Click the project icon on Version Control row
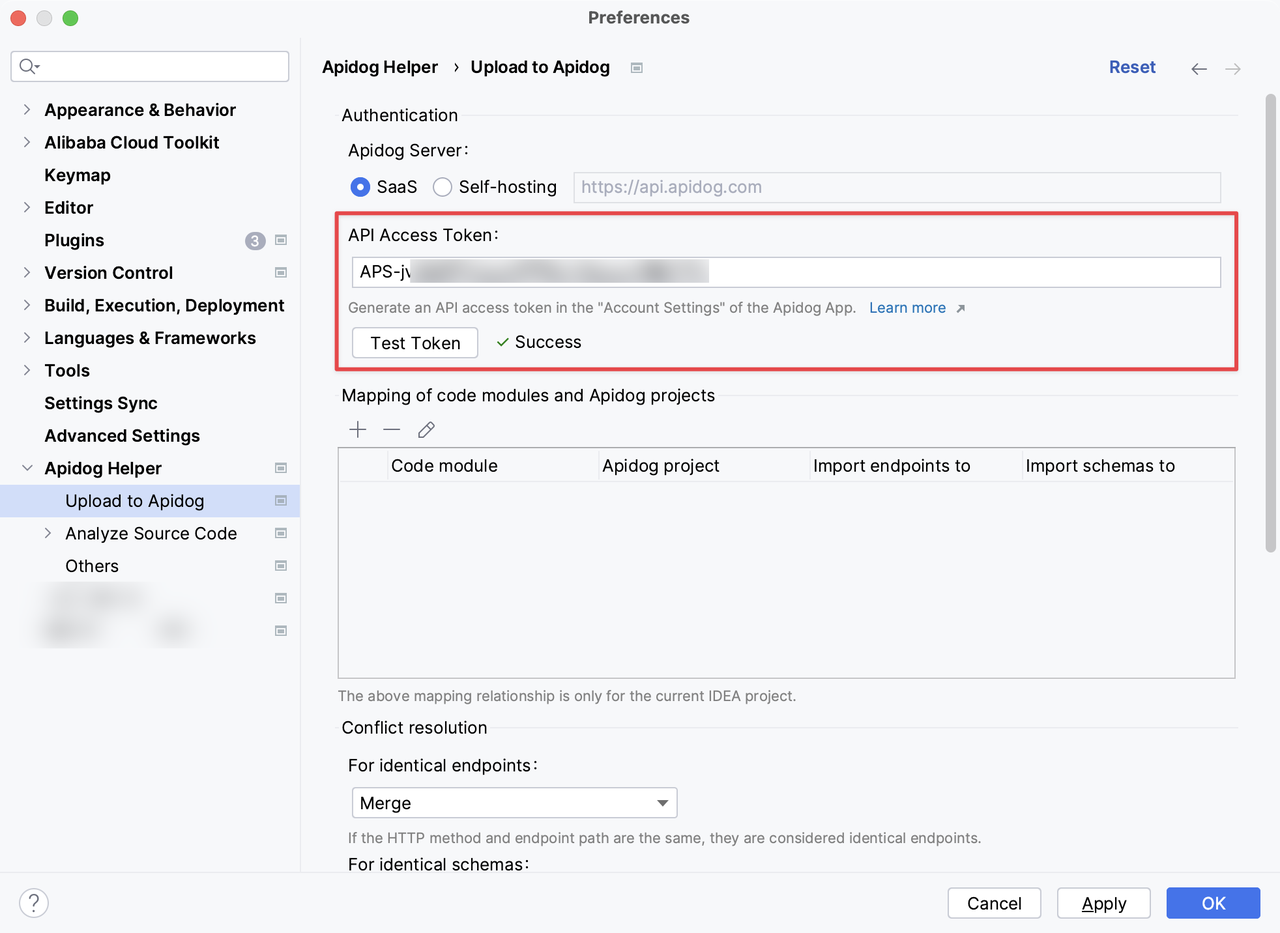This screenshot has height=933, width=1280. tap(281, 273)
